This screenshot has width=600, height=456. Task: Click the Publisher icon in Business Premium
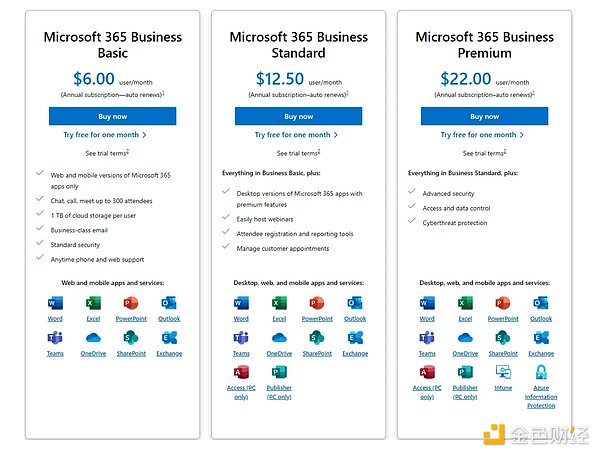[x=465, y=372]
